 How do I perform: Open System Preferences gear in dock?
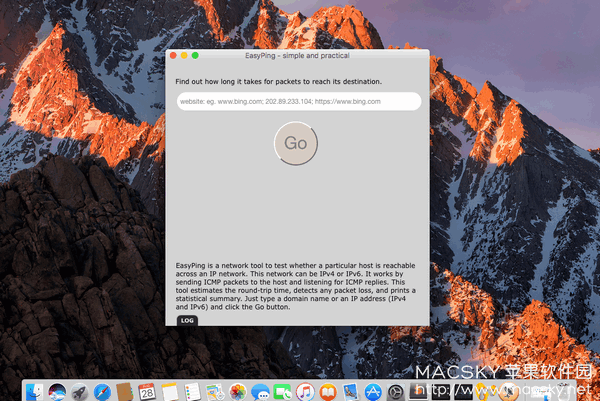coord(395,392)
